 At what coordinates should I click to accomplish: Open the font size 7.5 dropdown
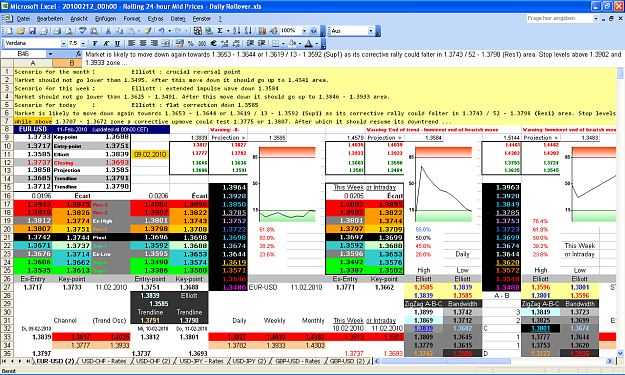83,43
